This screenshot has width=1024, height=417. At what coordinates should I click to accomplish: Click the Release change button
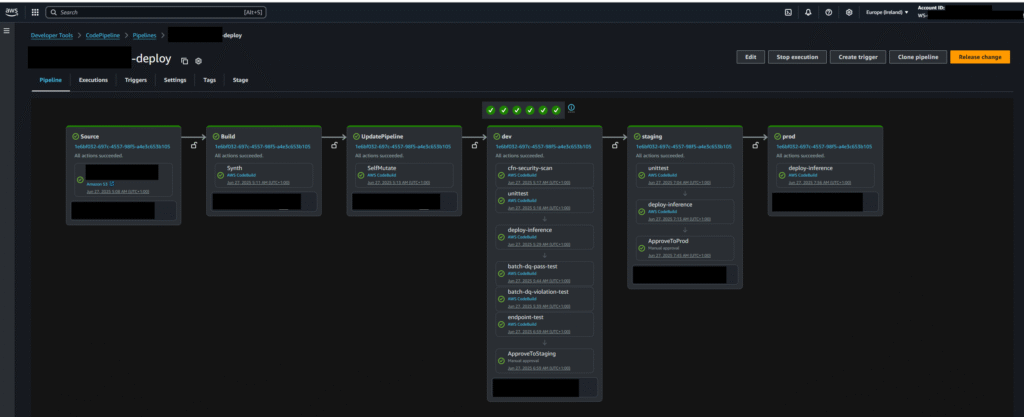979,57
